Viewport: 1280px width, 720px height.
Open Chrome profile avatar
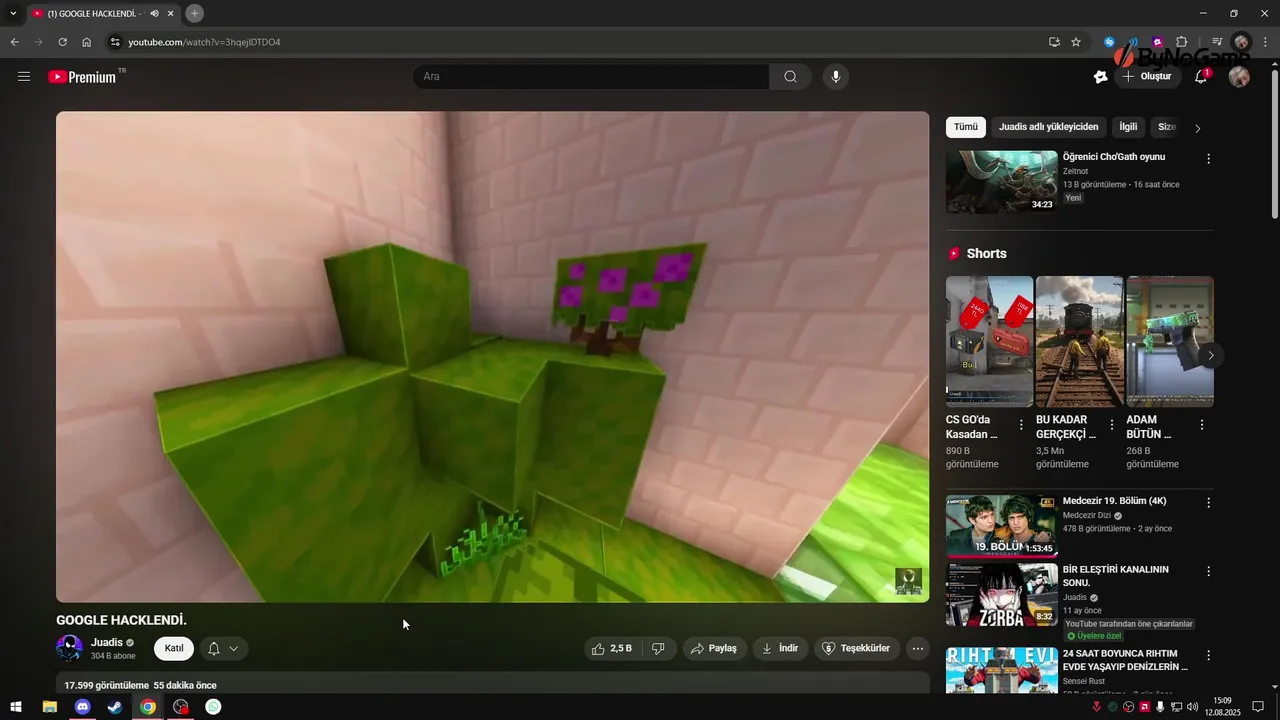coord(1241,42)
